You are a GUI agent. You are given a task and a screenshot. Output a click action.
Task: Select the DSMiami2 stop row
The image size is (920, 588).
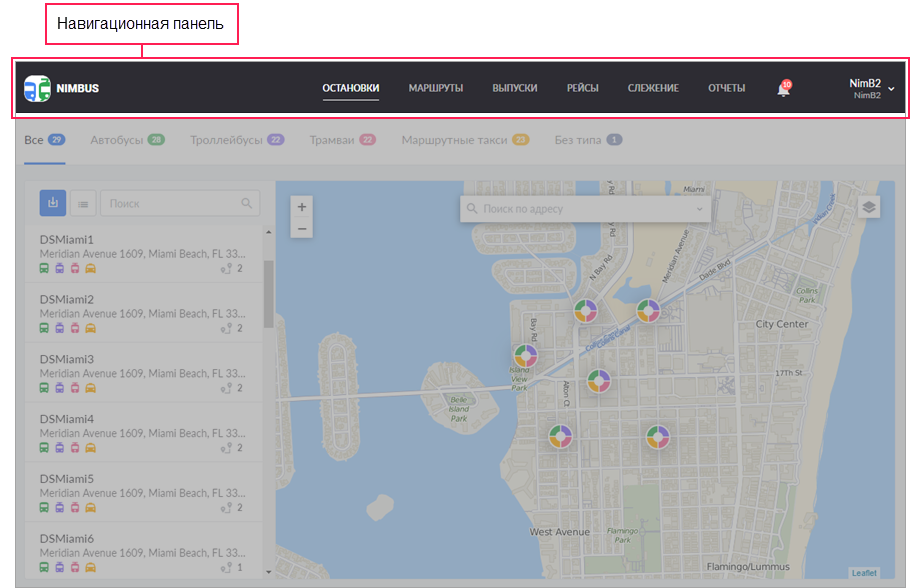144,314
